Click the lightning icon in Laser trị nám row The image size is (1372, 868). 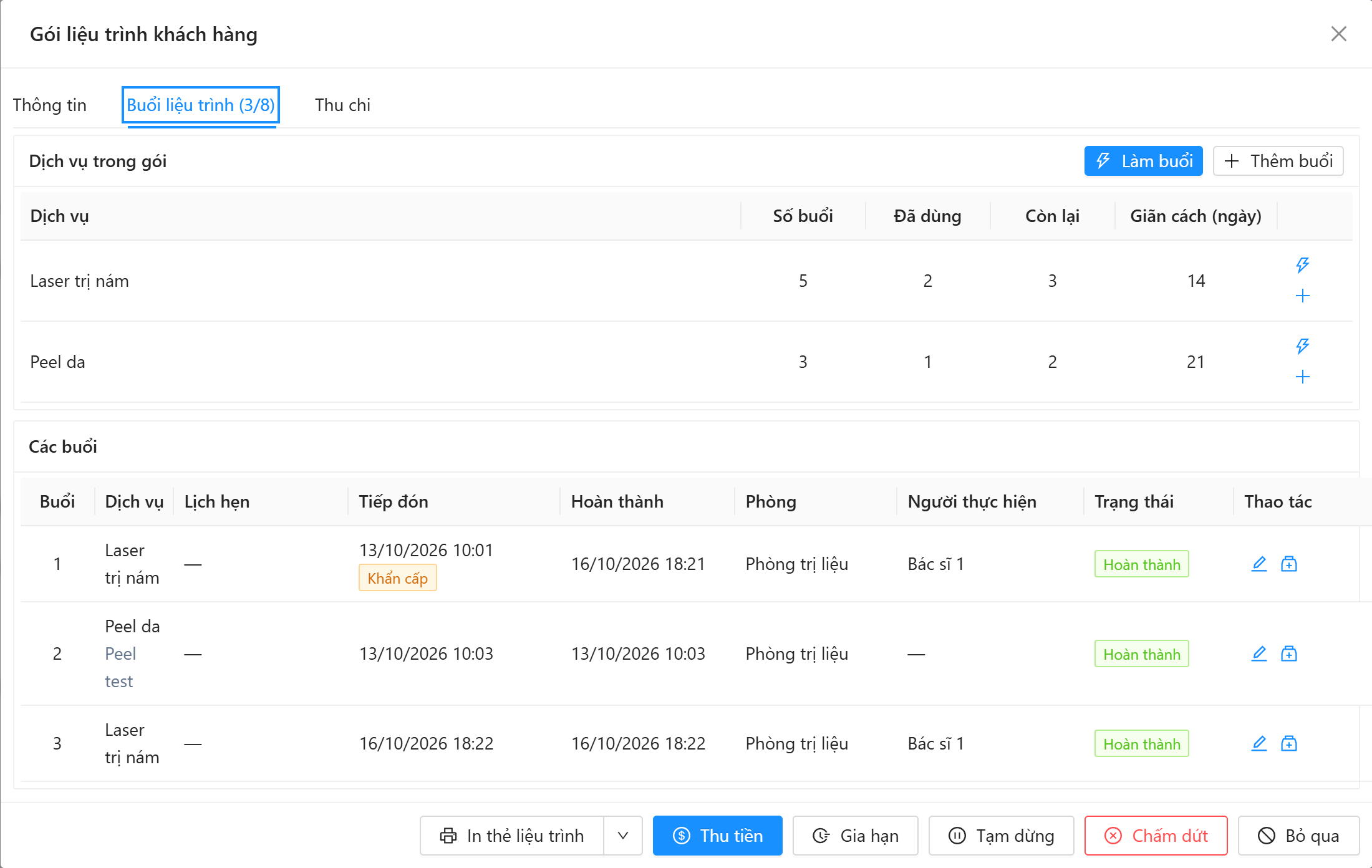point(1302,265)
